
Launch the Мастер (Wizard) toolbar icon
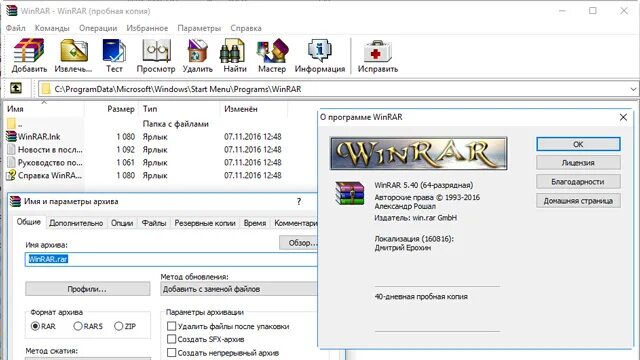(272, 51)
